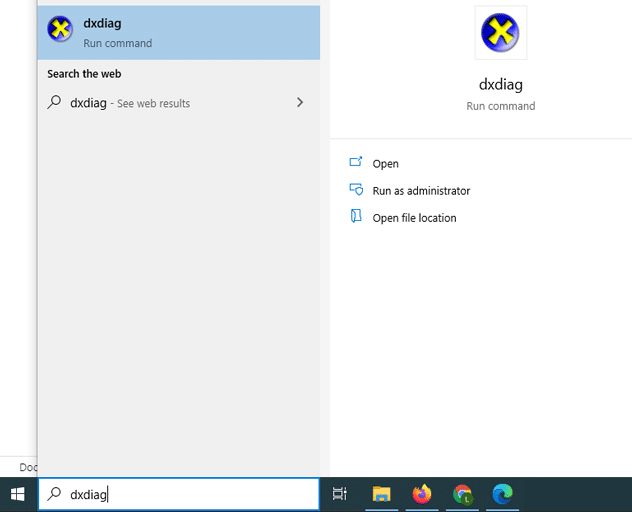This screenshot has height=512, width=632.
Task: Click 'Run command' label under preview dxdiag title
Action: click(x=501, y=106)
